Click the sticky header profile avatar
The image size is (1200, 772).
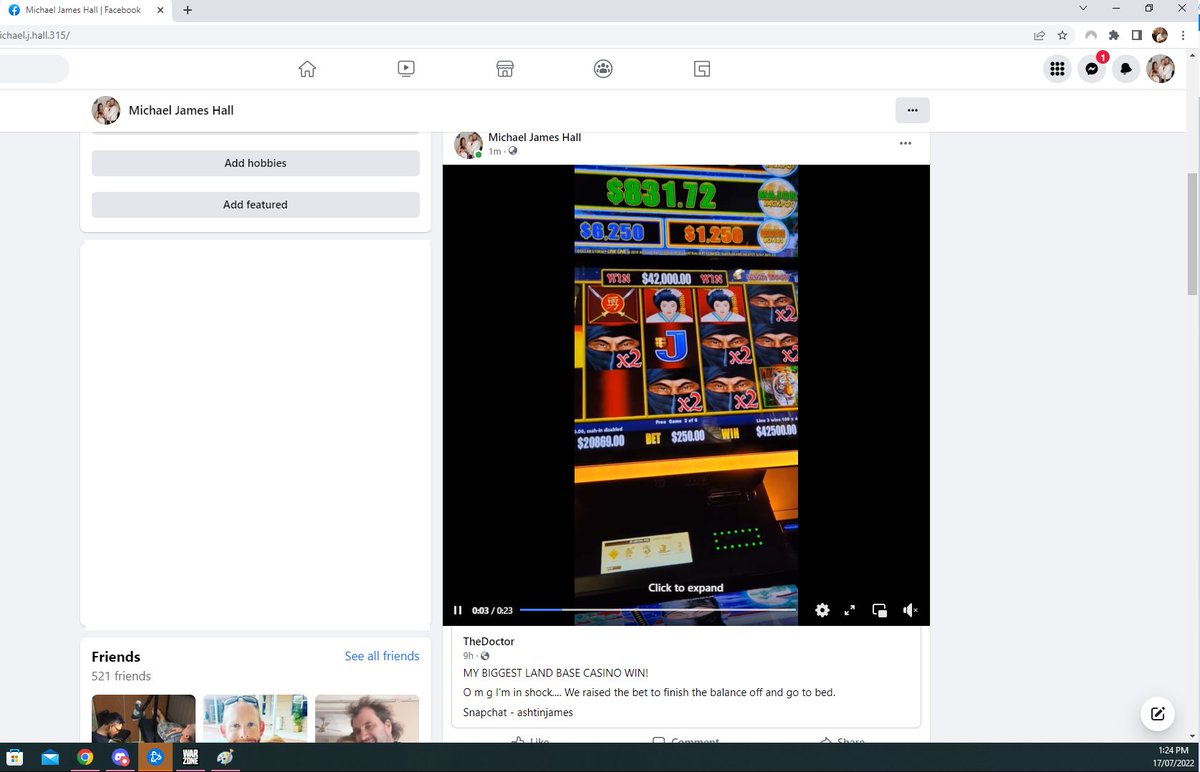pos(106,110)
